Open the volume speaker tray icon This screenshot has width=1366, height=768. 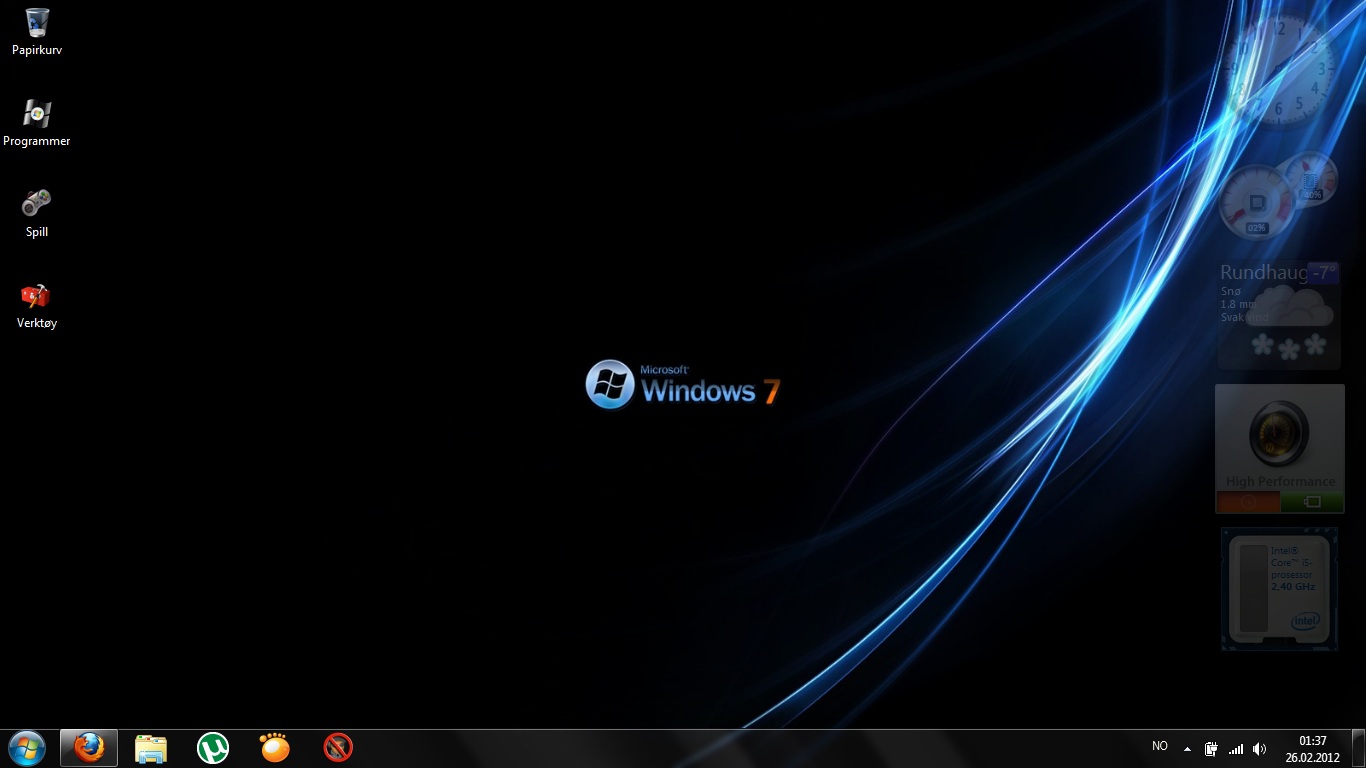pyautogui.click(x=1260, y=749)
